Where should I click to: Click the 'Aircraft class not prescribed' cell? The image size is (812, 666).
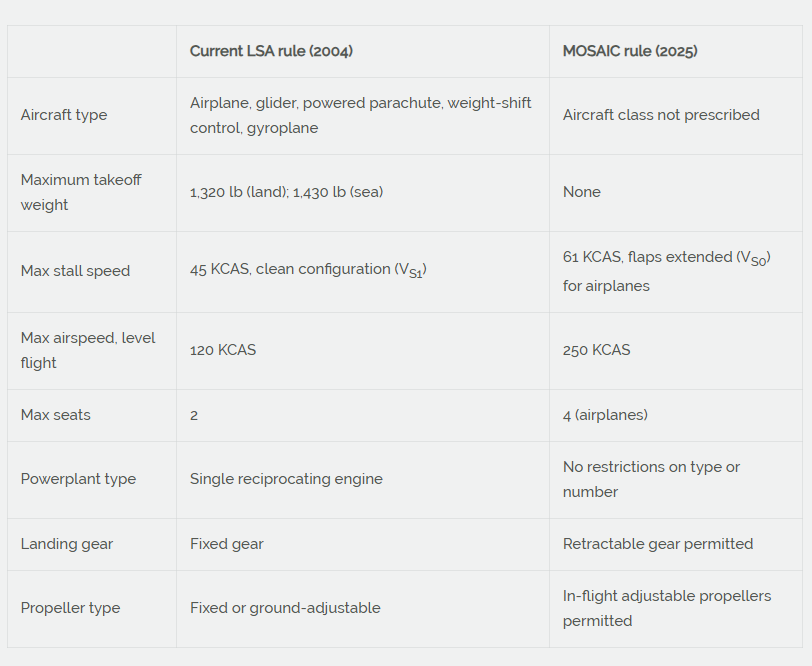[x=661, y=115]
